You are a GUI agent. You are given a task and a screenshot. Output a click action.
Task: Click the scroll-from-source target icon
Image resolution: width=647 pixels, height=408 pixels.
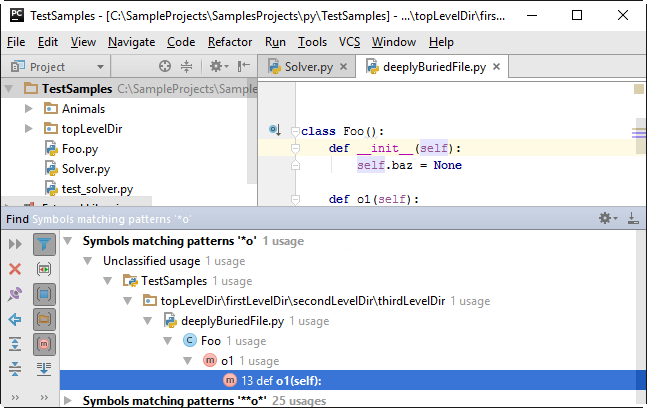tap(165, 66)
